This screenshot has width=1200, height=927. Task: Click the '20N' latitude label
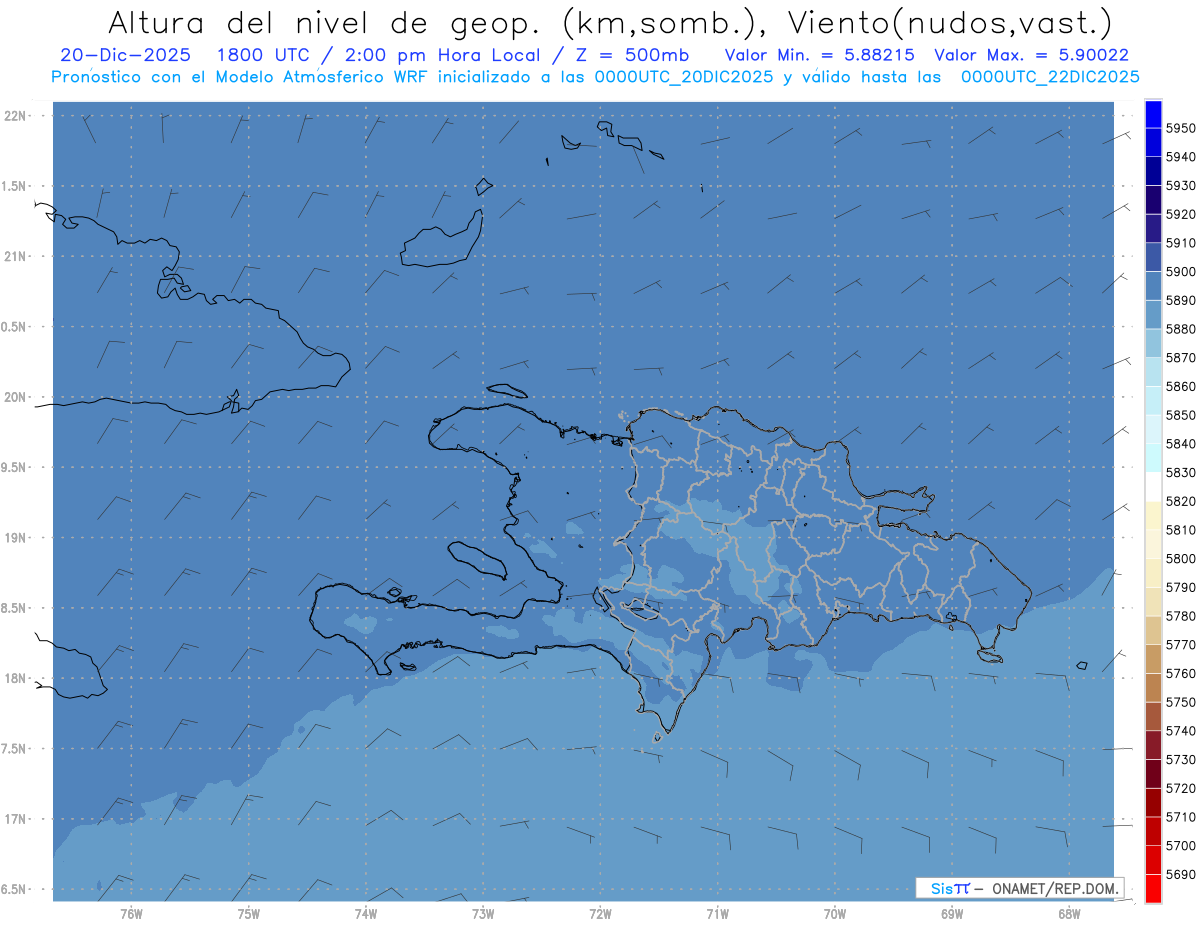[x=16, y=397]
